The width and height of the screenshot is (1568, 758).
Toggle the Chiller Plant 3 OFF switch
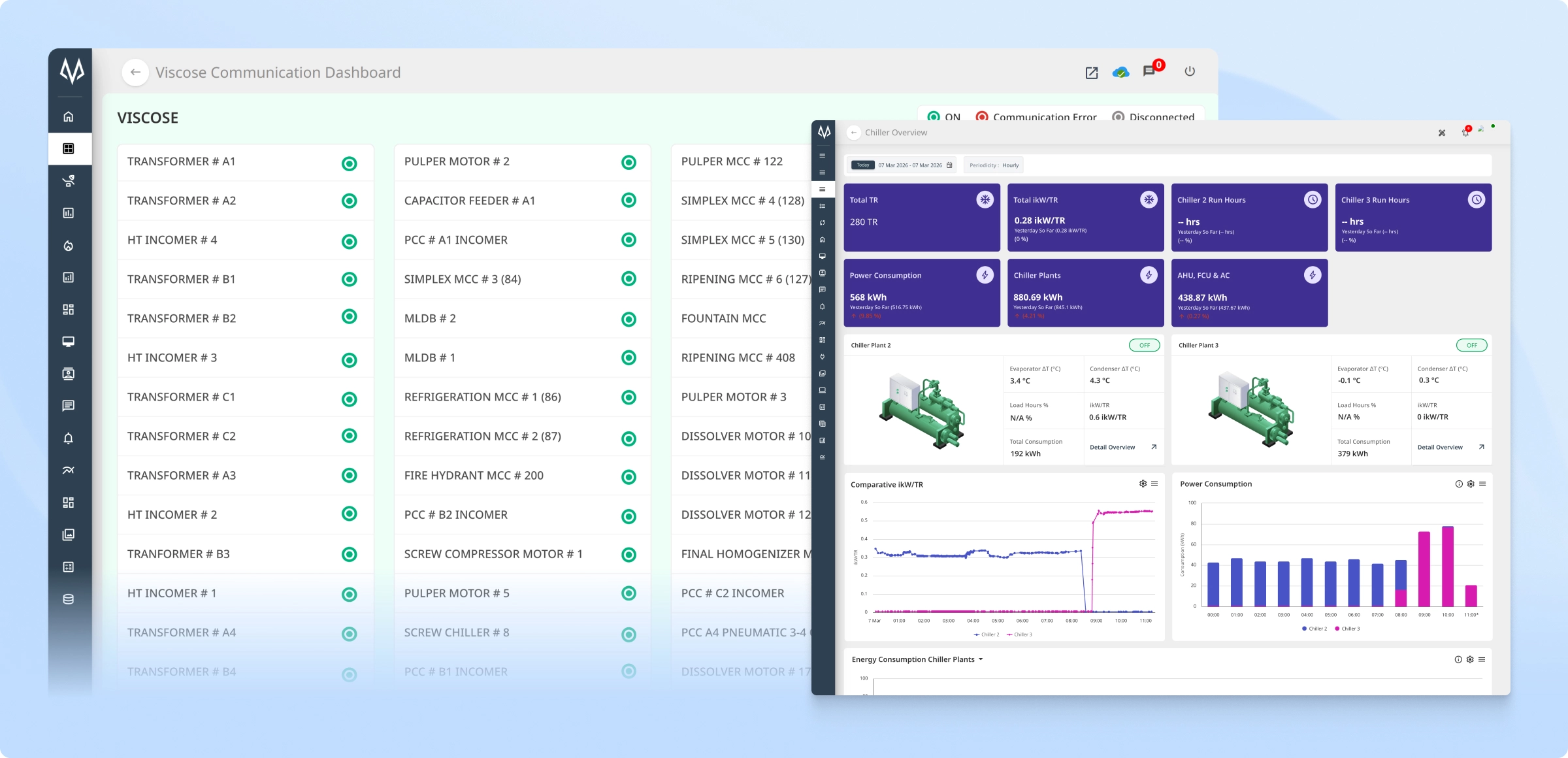(x=1471, y=346)
